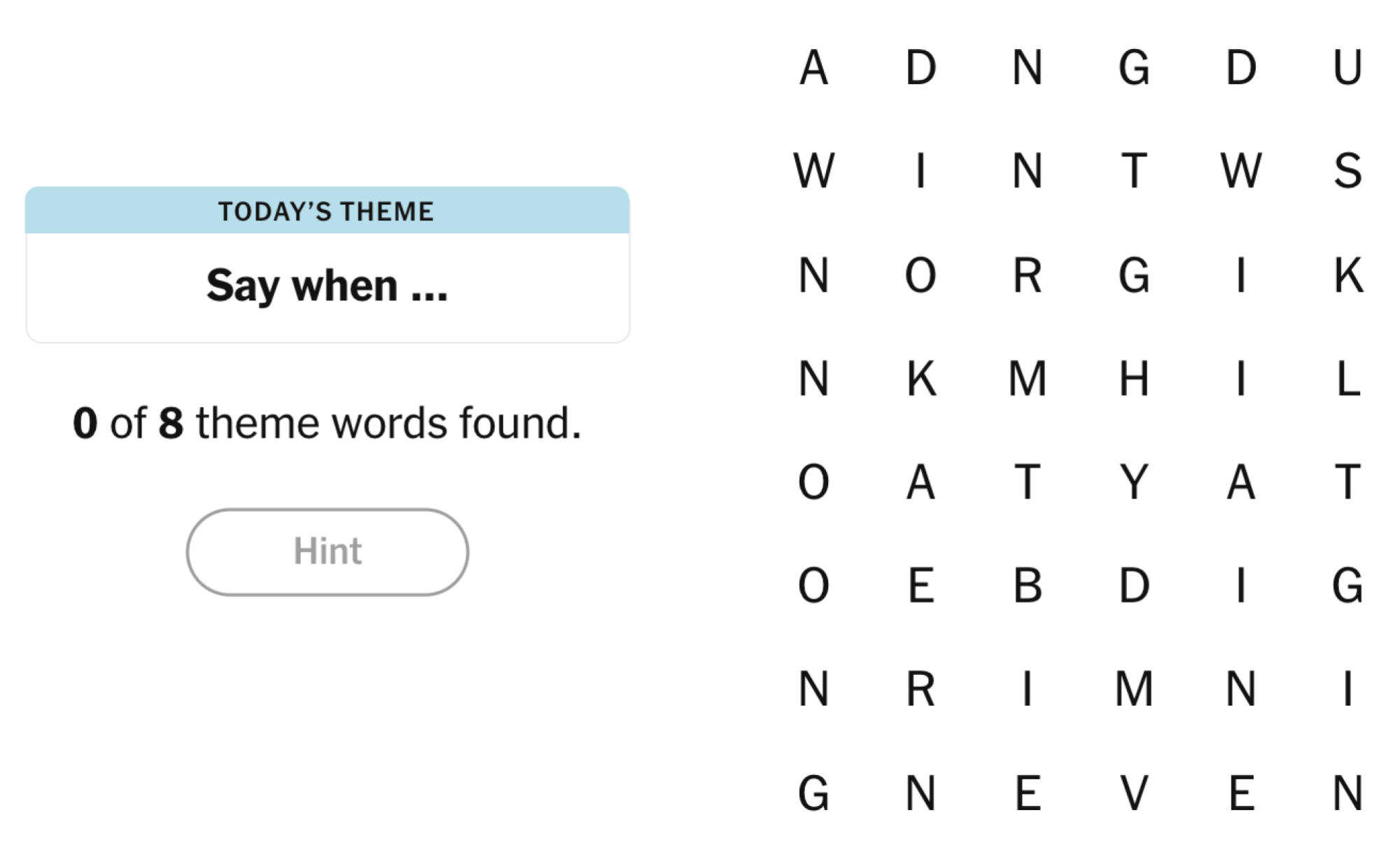Click the Hint button

(x=327, y=552)
